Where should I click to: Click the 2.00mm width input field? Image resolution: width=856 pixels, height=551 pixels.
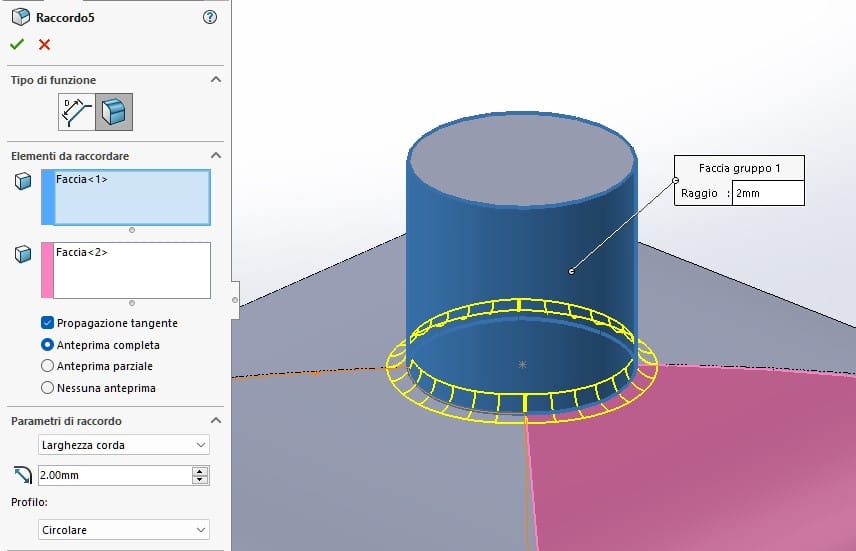[115, 475]
